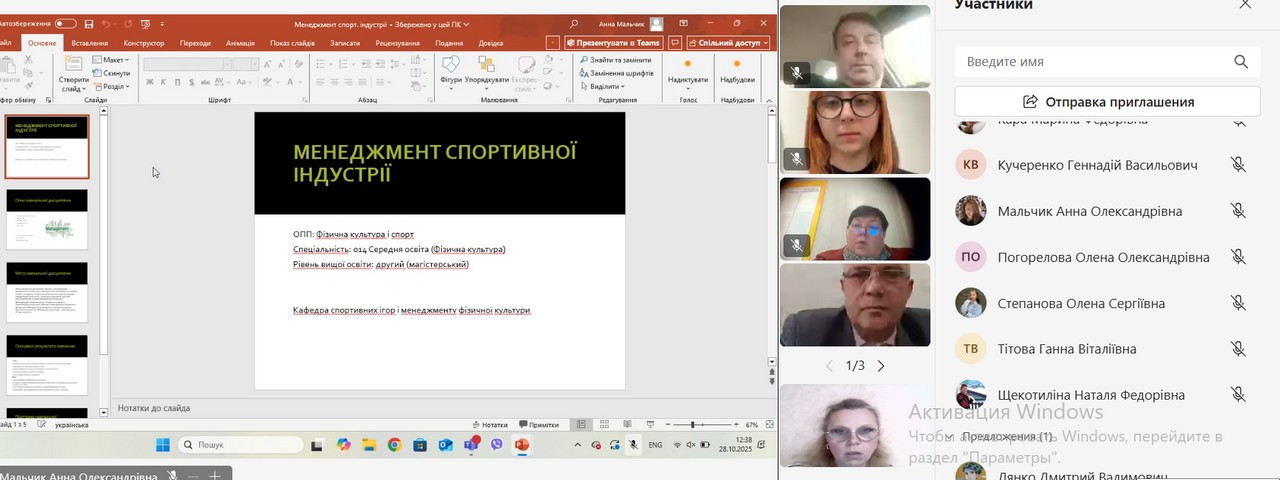
Task: Adjust the zoom slider in status bar
Action: (693, 425)
